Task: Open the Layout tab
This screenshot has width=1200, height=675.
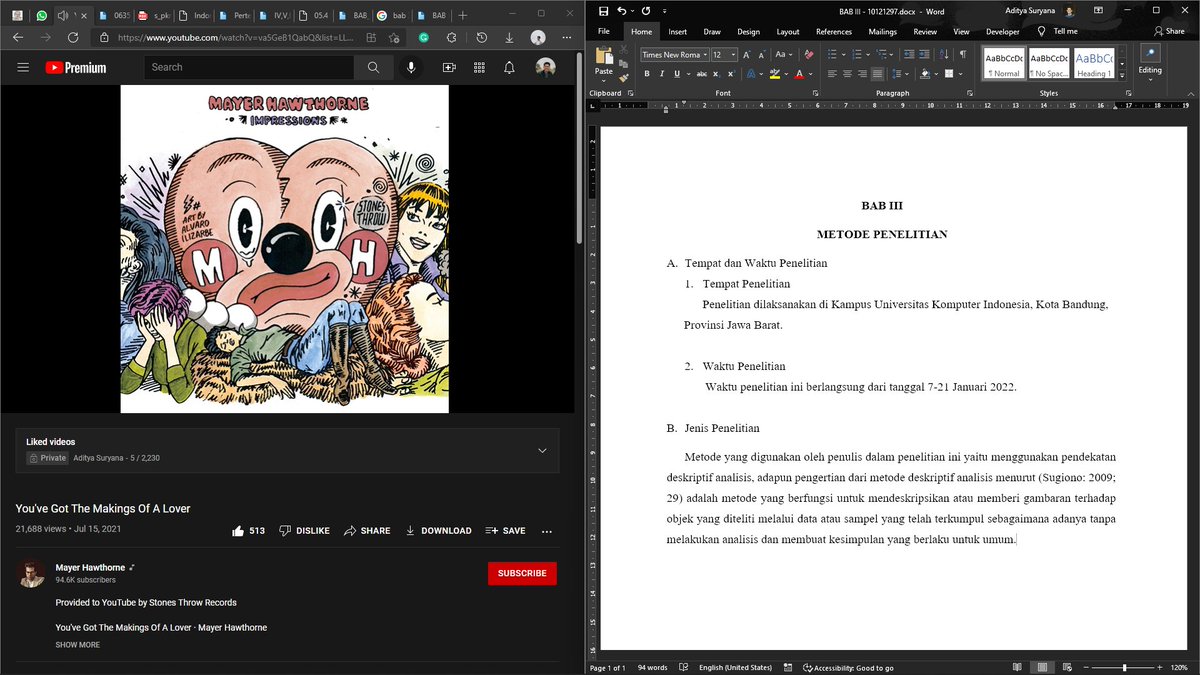Action: click(x=788, y=31)
